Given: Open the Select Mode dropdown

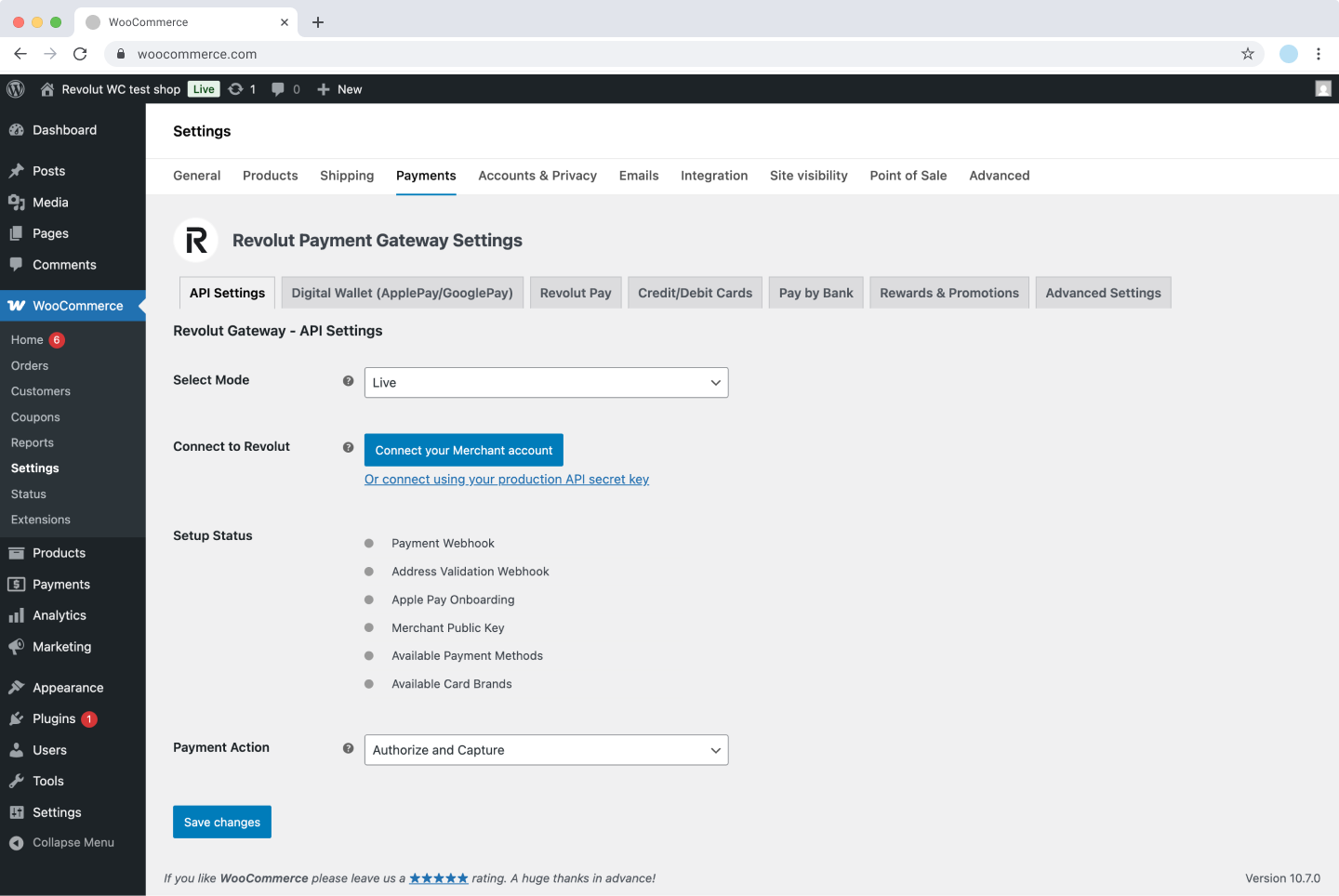Looking at the screenshot, I should pos(546,383).
